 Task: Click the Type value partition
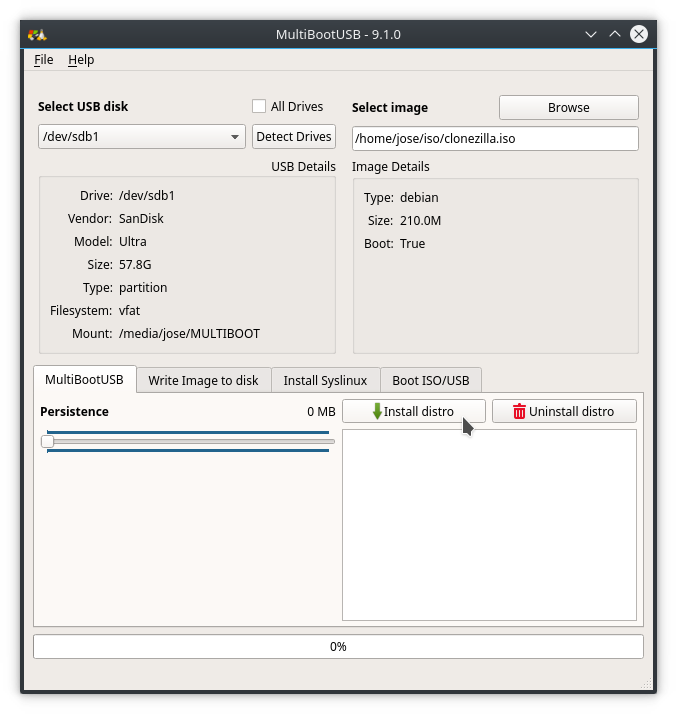tap(143, 288)
